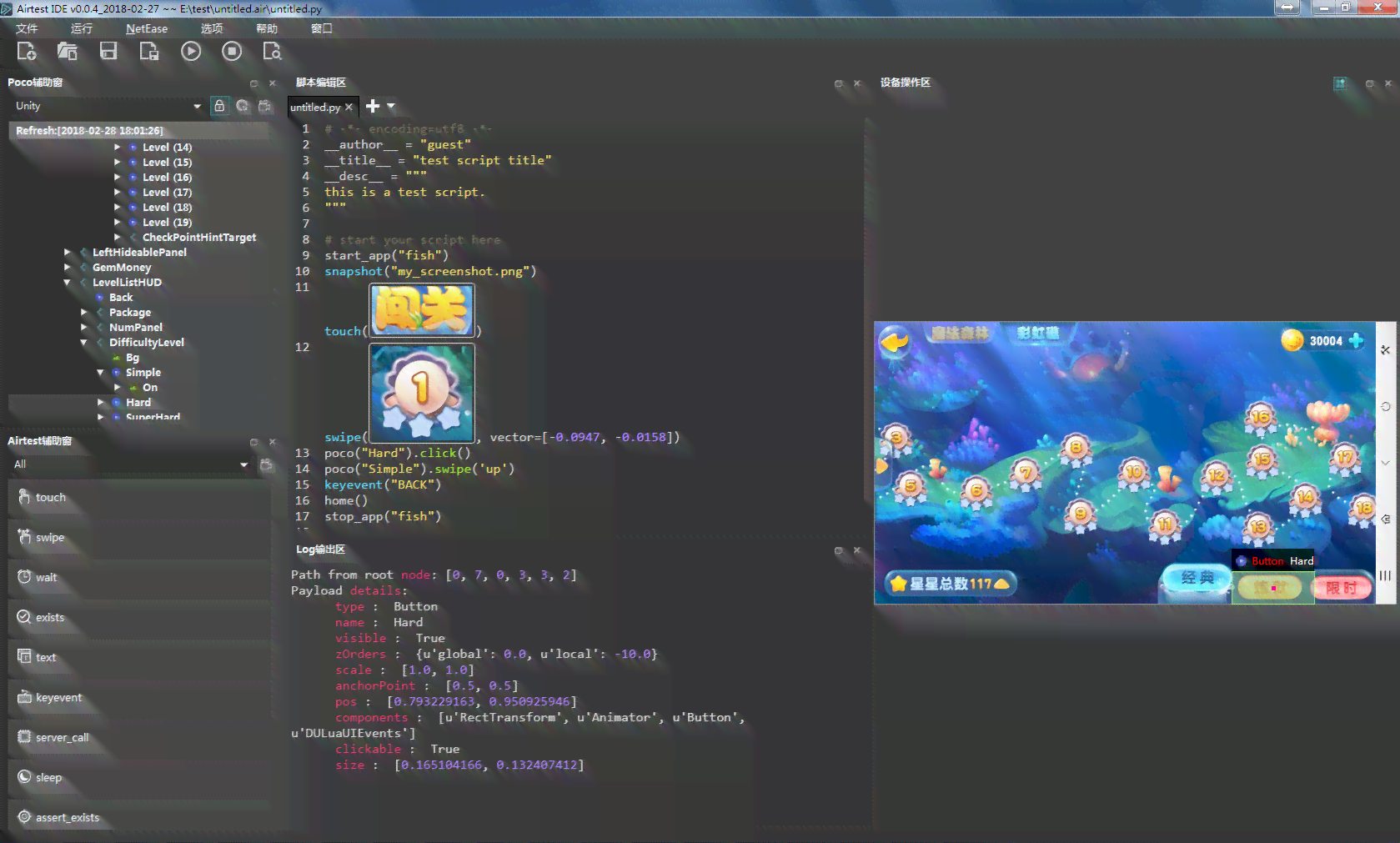Insert a sleep command
Image resolution: width=1400 pixels, height=843 pixels.
[140, 778]
